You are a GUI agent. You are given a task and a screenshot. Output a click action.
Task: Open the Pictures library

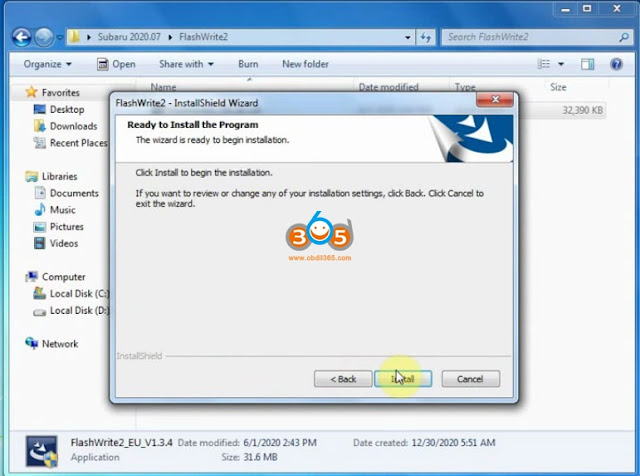[x=67, y=227]
